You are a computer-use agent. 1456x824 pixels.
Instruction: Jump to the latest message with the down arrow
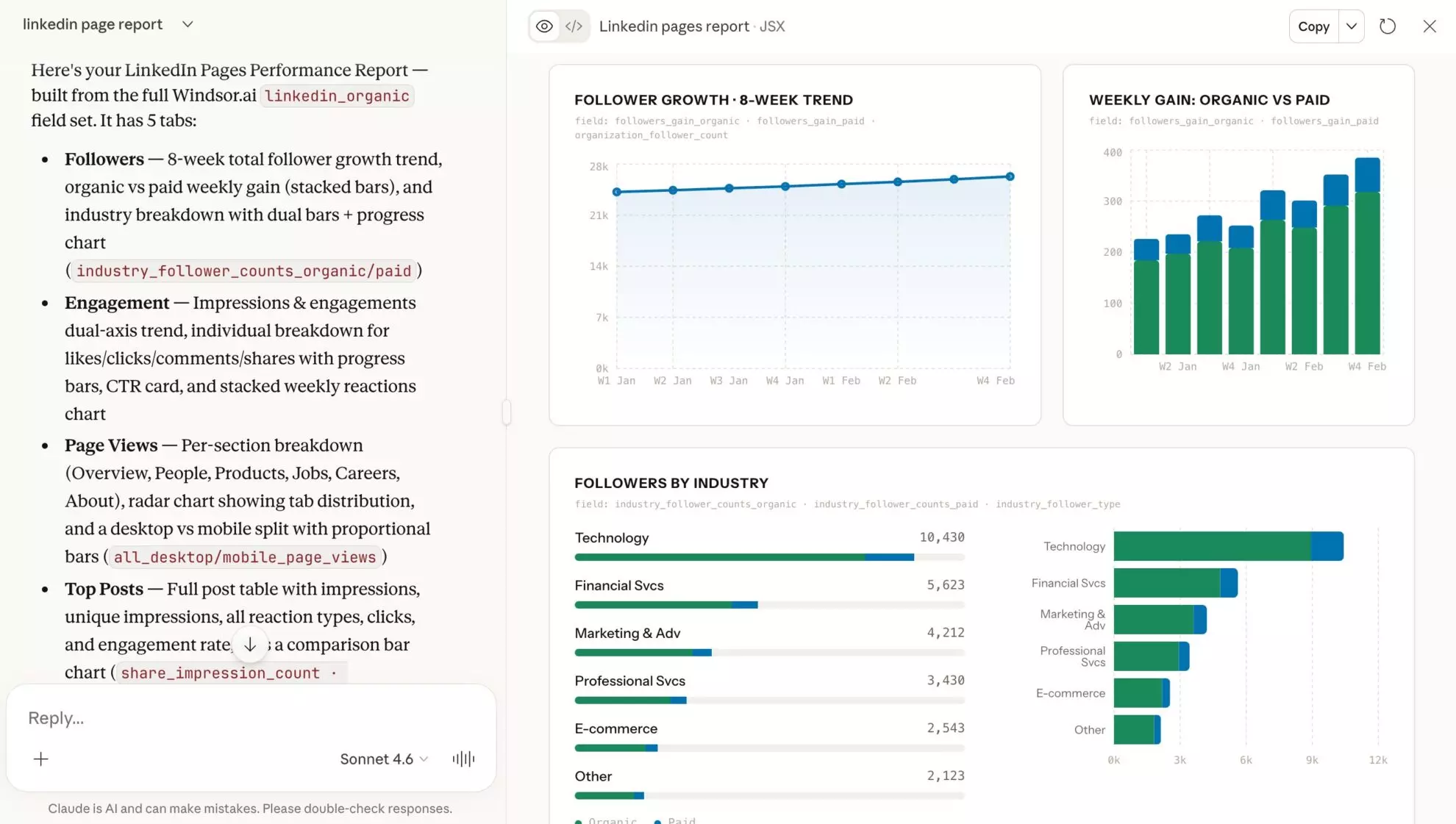point(250,644)
